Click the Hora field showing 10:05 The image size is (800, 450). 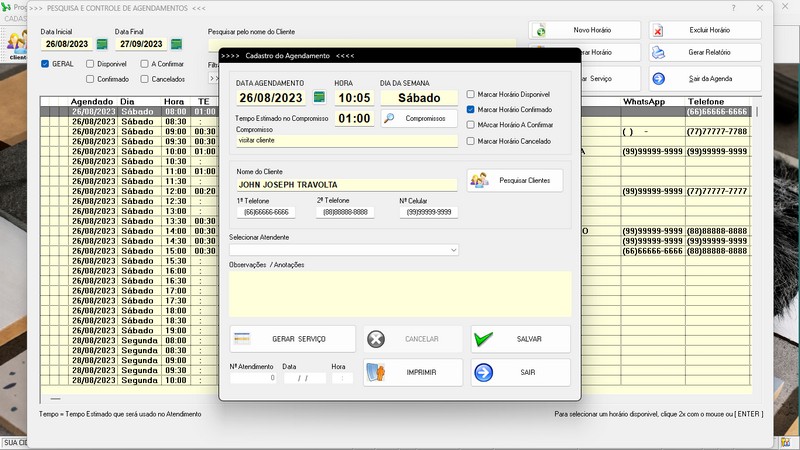tap(354, 97)
